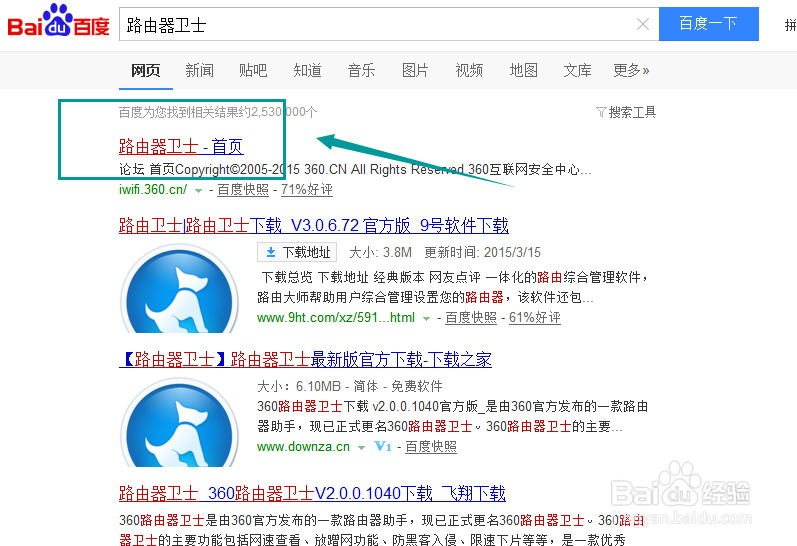The width and height of the screenshot is (797, 546).
Task: Click the 9ht.com result's dog thumbnail
Action: 179,289
